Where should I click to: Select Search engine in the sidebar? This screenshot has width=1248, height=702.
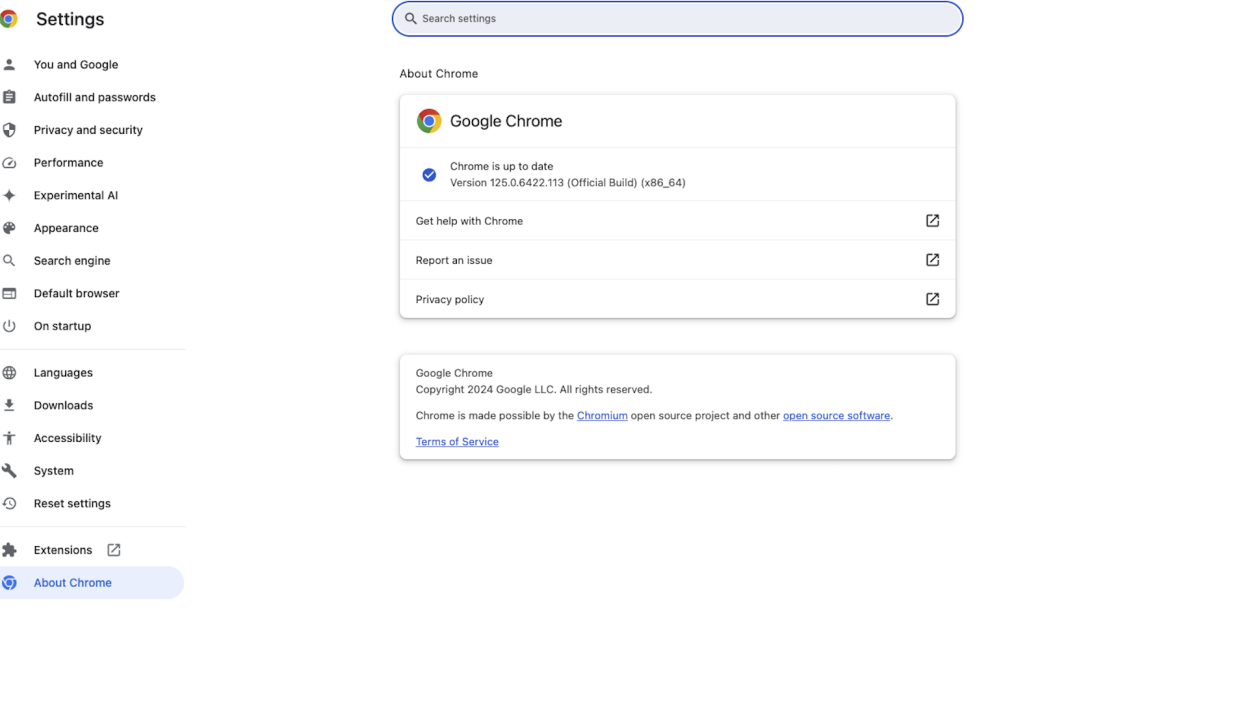[72, 261]
